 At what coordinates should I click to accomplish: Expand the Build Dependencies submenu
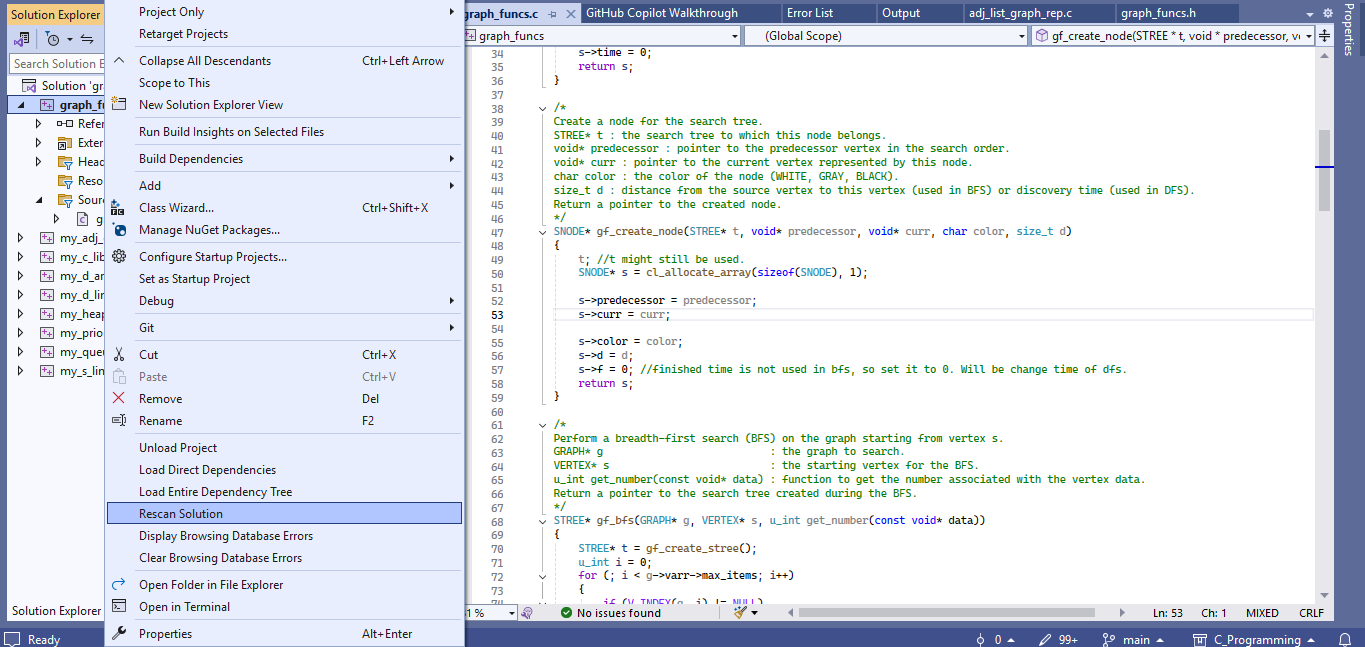(452, 159)
